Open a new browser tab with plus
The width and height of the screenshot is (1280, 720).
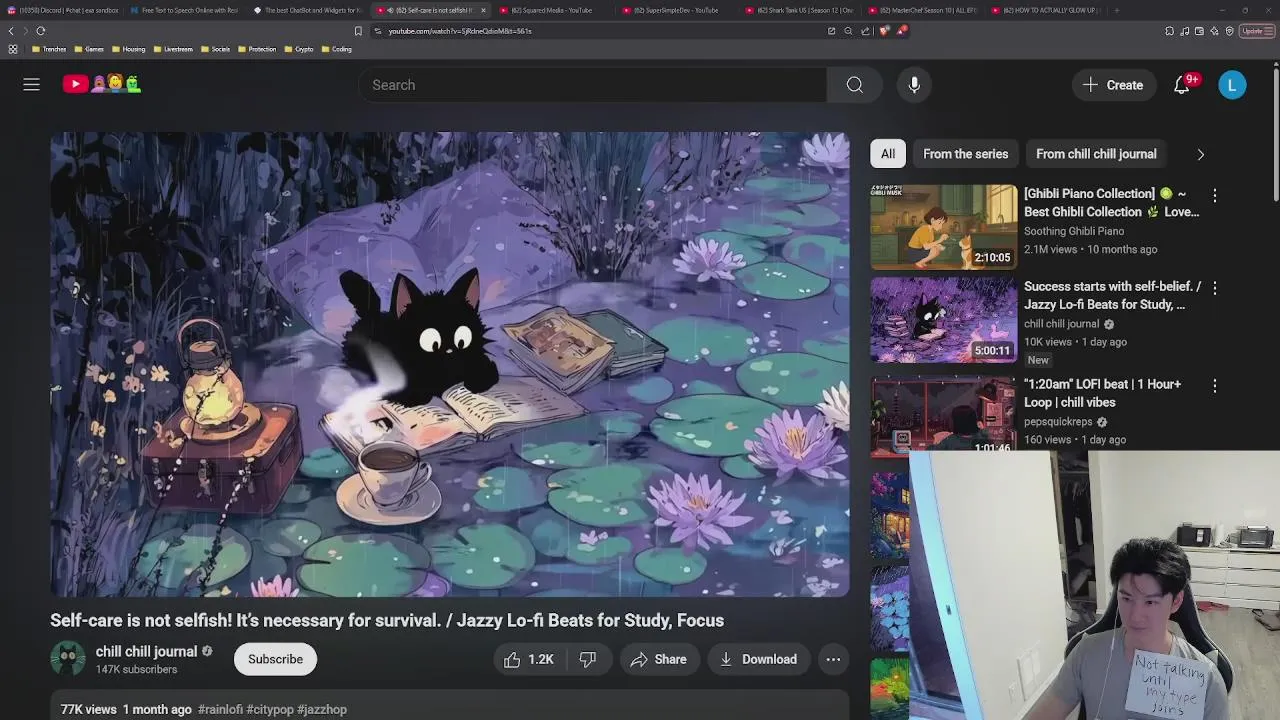coord(1116,10)
